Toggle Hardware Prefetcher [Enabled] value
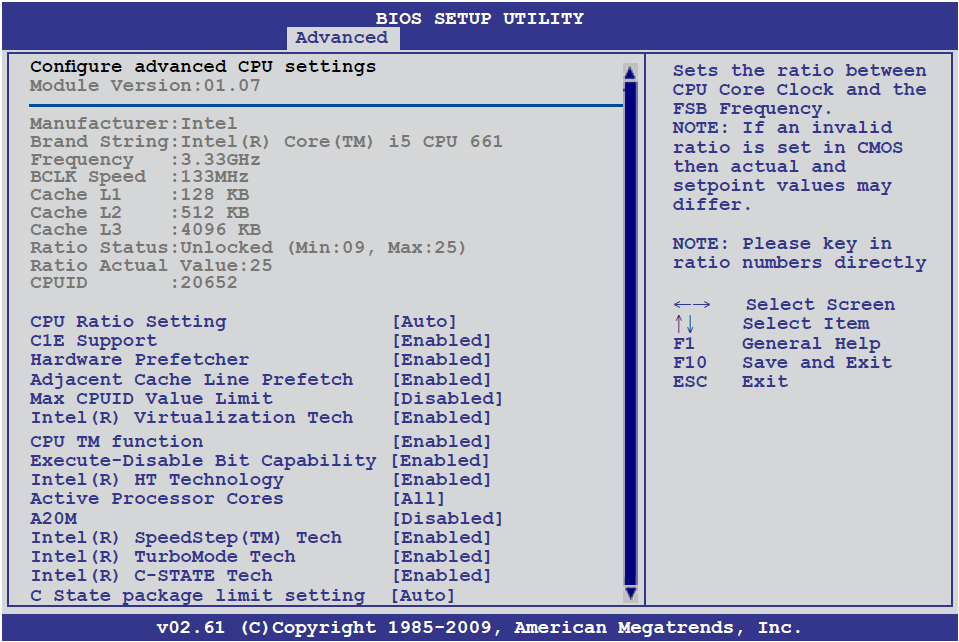Image resolution: width=959 pixels, height=642 pixels. [442, 360]
